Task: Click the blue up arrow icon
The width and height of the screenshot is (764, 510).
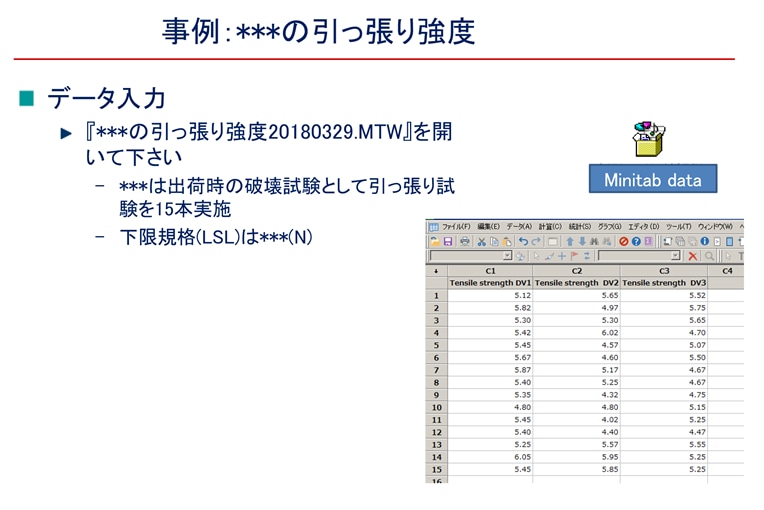Action: [x=570, y=242]
